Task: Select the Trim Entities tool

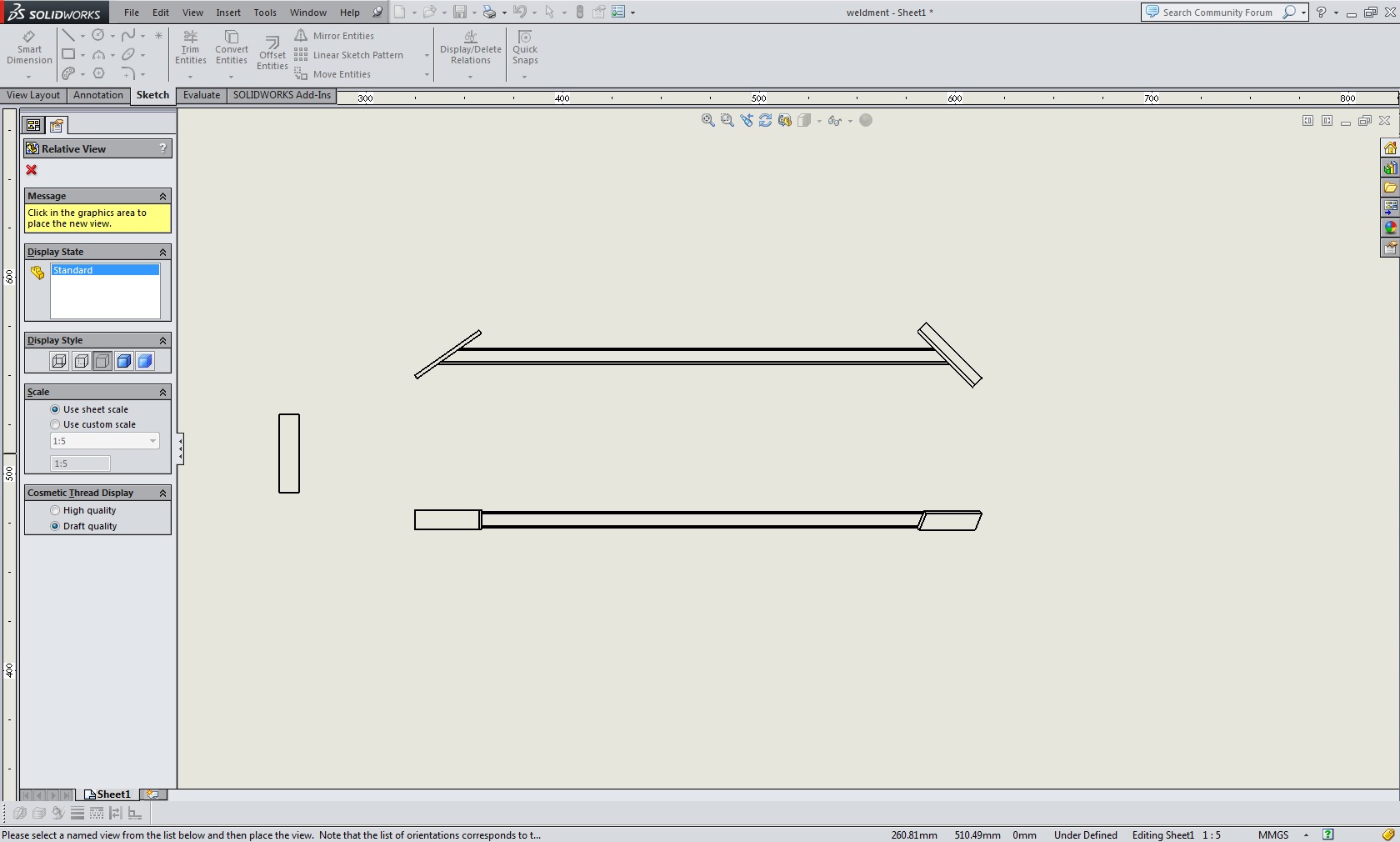Action: (x=190, y=48)
